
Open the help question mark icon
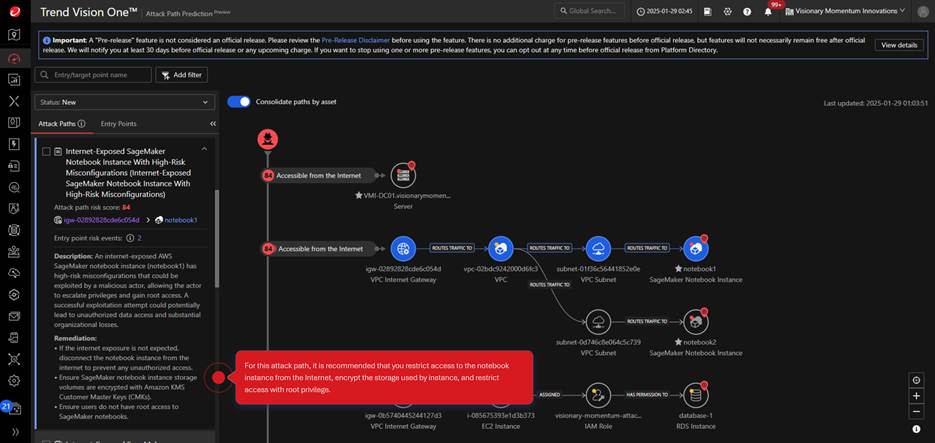click(747, 11)
